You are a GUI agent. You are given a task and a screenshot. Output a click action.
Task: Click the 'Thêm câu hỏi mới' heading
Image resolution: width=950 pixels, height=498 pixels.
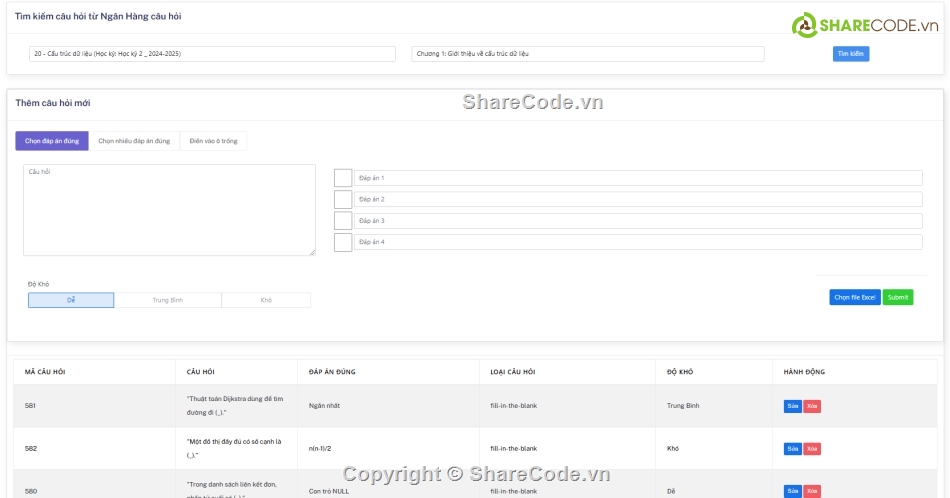pyautogui.click(x=53, y=103)
